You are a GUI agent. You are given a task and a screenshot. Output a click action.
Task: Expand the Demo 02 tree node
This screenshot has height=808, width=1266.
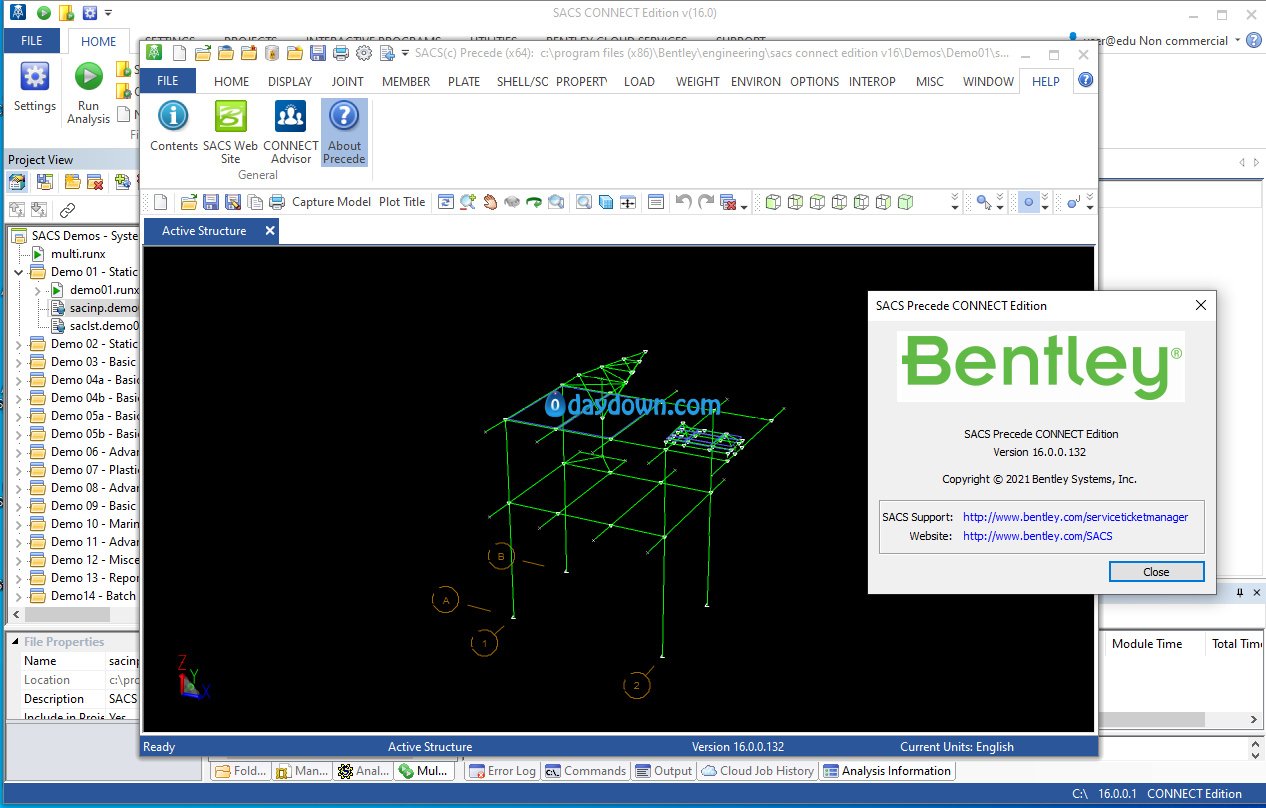[x=19, y=344]
